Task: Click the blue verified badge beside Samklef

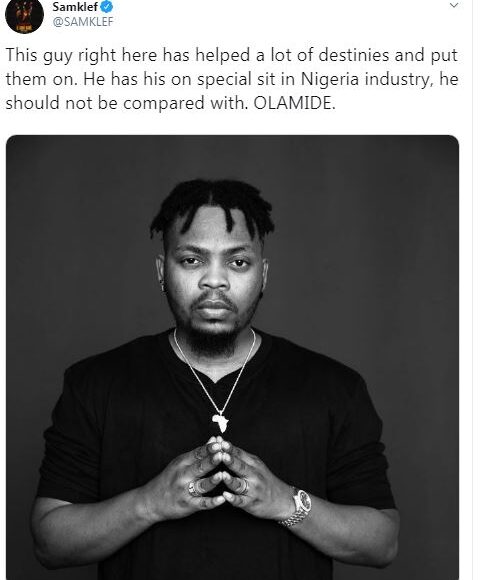Action: [x=107, y=6]
